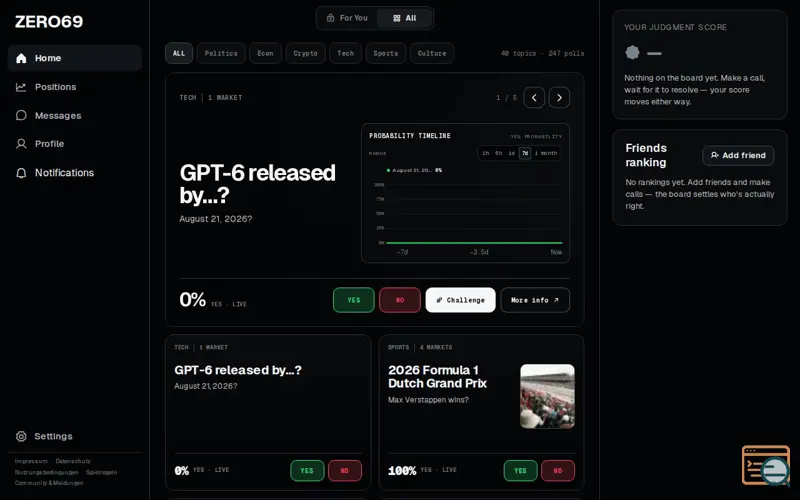Go to Profile in the sidebar
This screenshot has width=800, height=500.
(74, 144)
